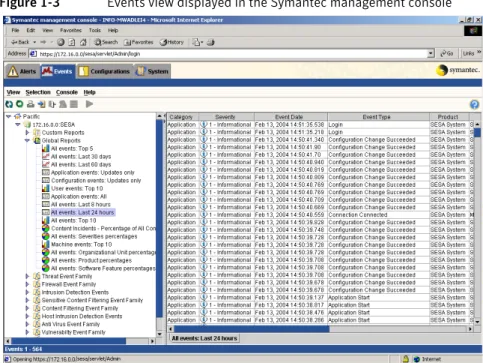Click the first Login event type cell
Image resolution: width=483 pixels, height=363 pixels.
[378, 125]
